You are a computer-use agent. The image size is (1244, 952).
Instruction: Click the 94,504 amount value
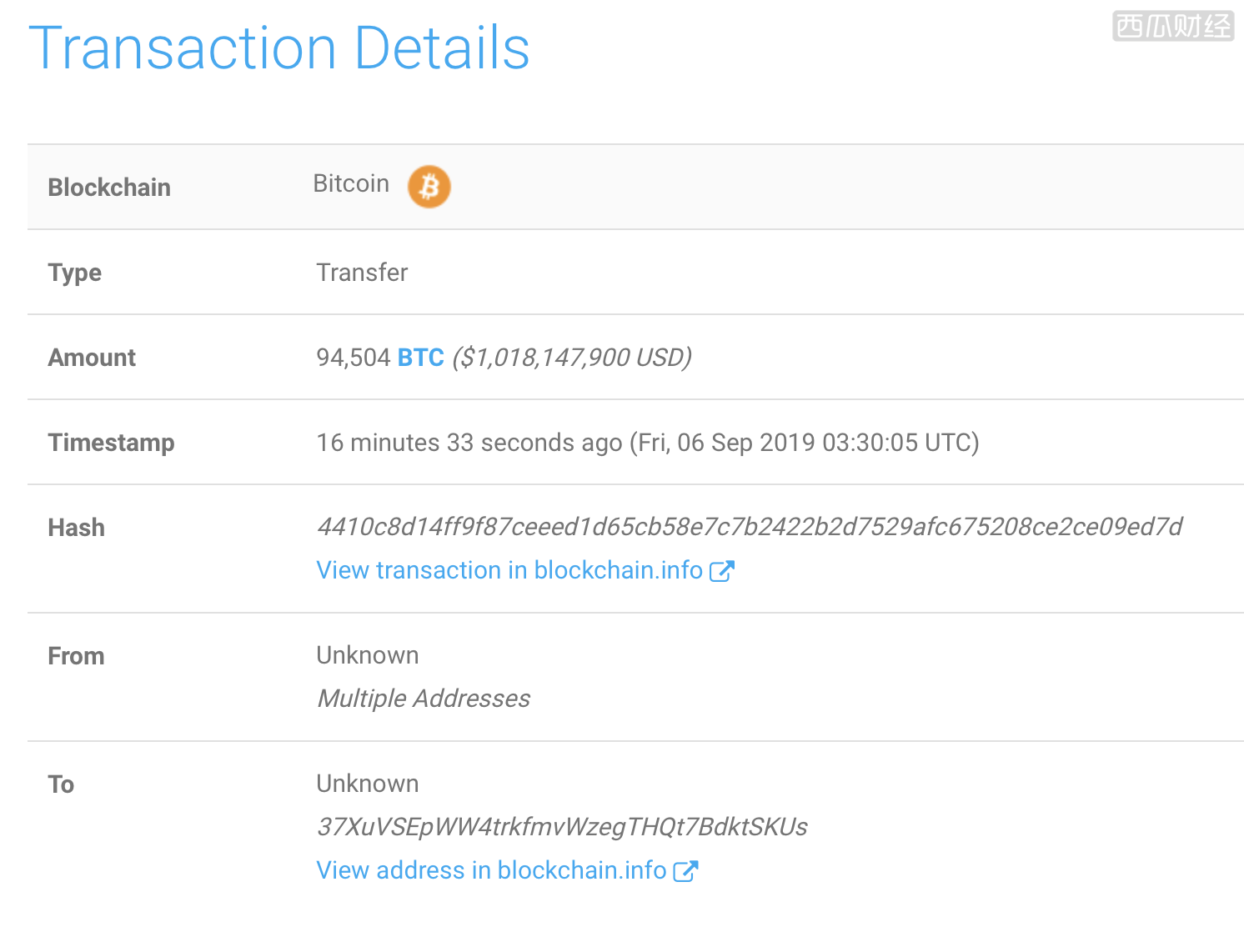point(354,358)
